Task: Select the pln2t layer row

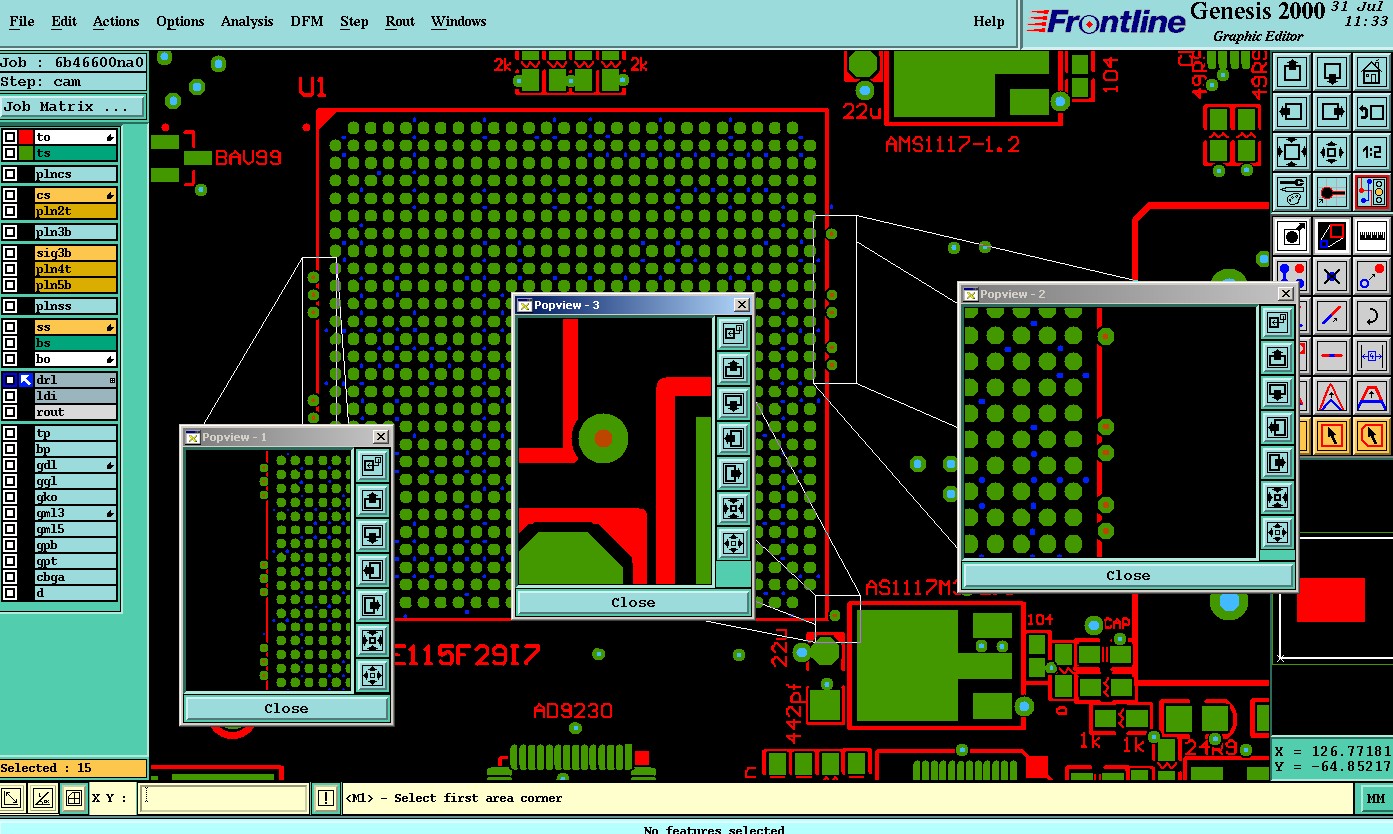Action: pos(76,211)
